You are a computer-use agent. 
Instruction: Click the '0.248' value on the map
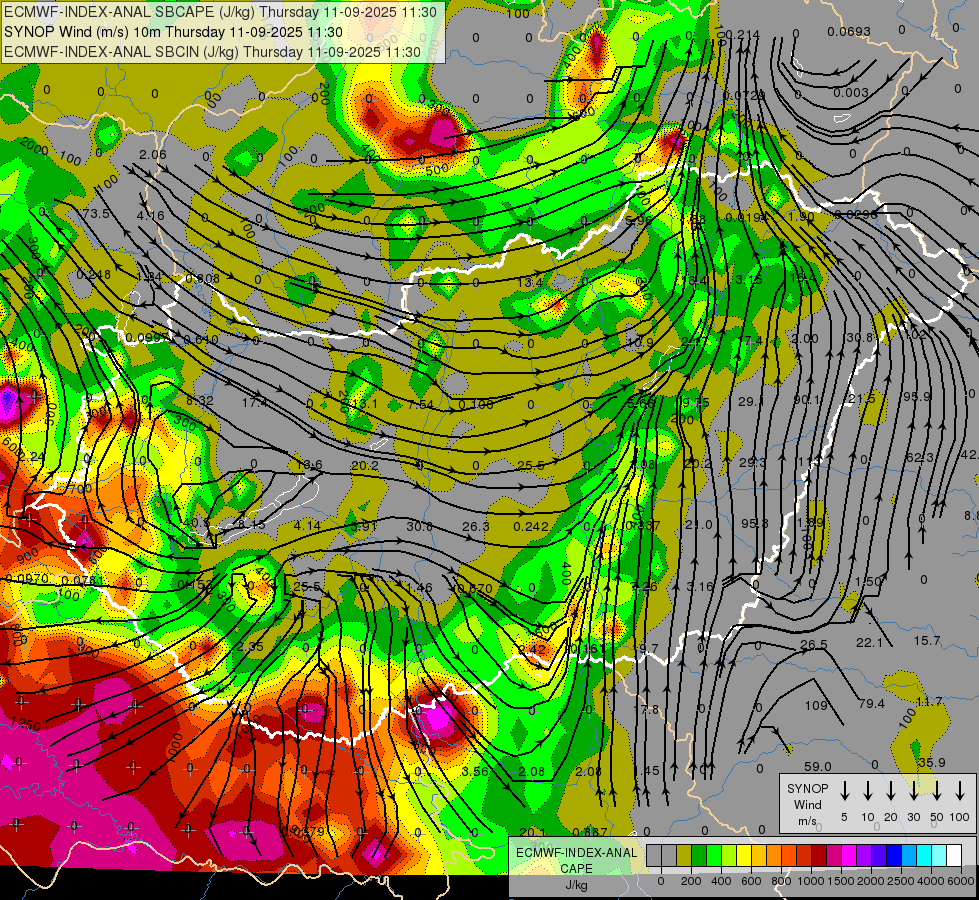(94, 275)
